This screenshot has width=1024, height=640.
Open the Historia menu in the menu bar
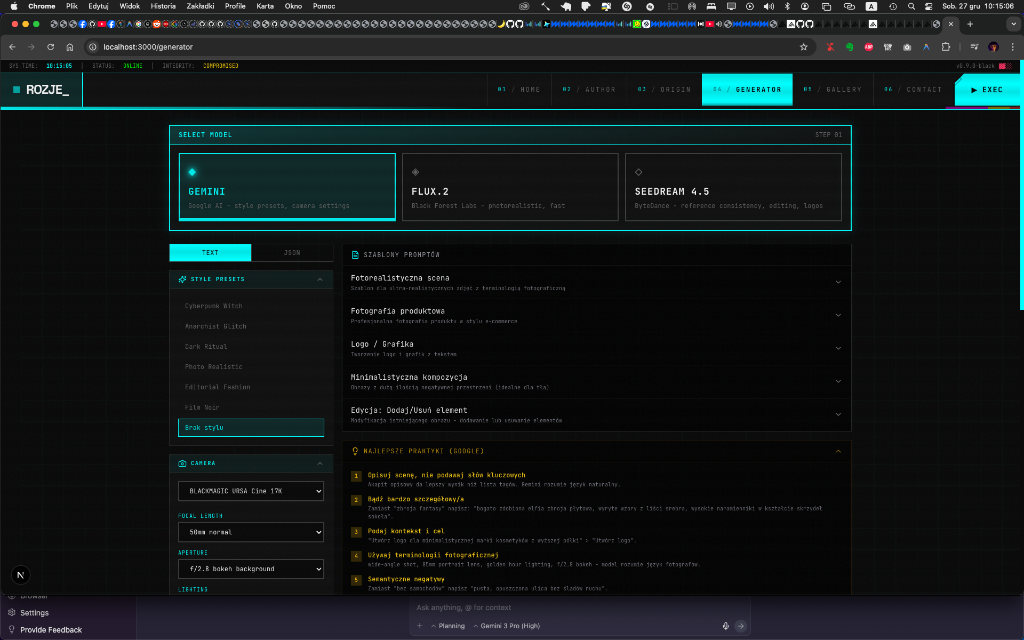point(163,6)
